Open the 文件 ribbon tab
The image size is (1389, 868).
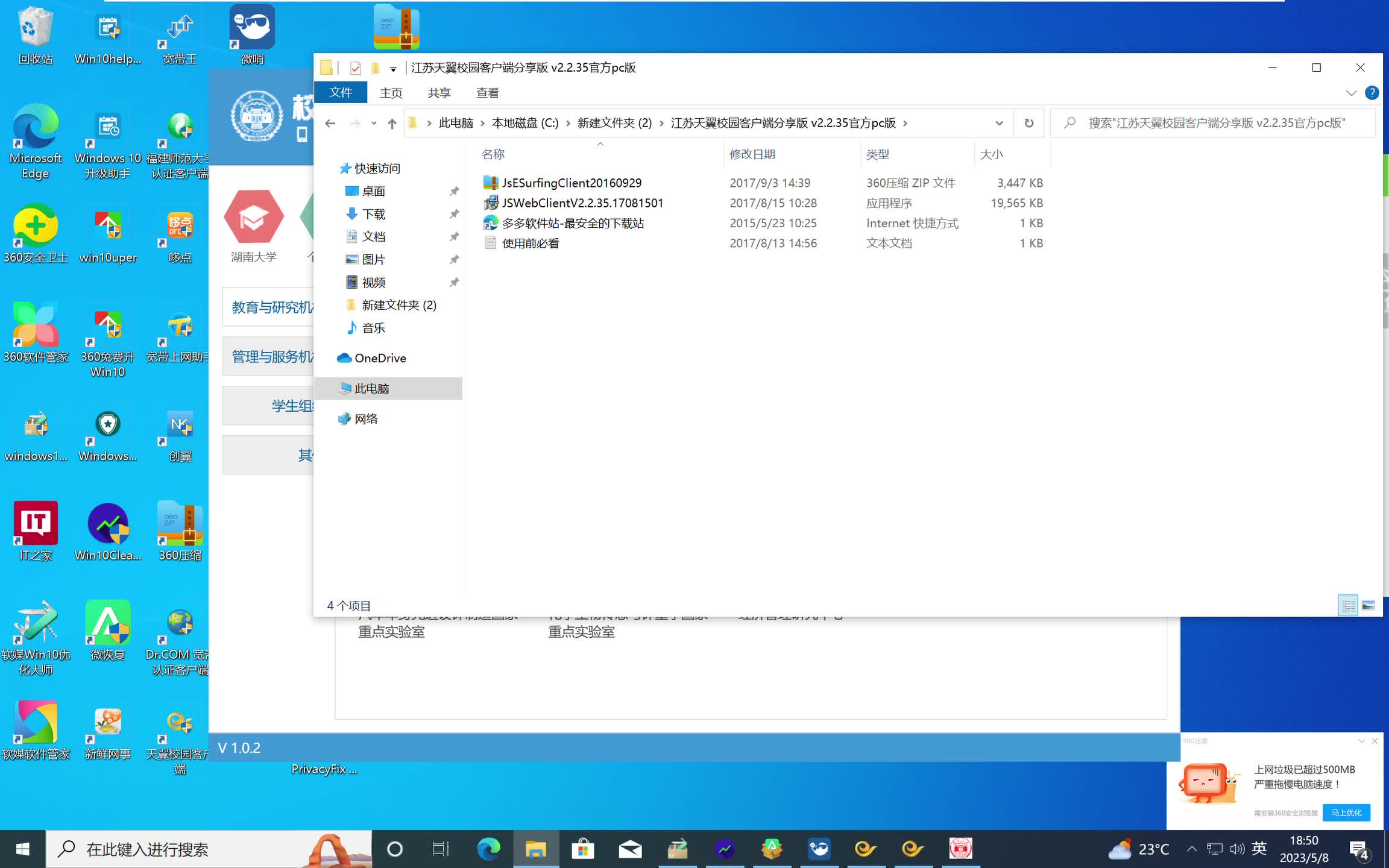[x=341, y=92]
